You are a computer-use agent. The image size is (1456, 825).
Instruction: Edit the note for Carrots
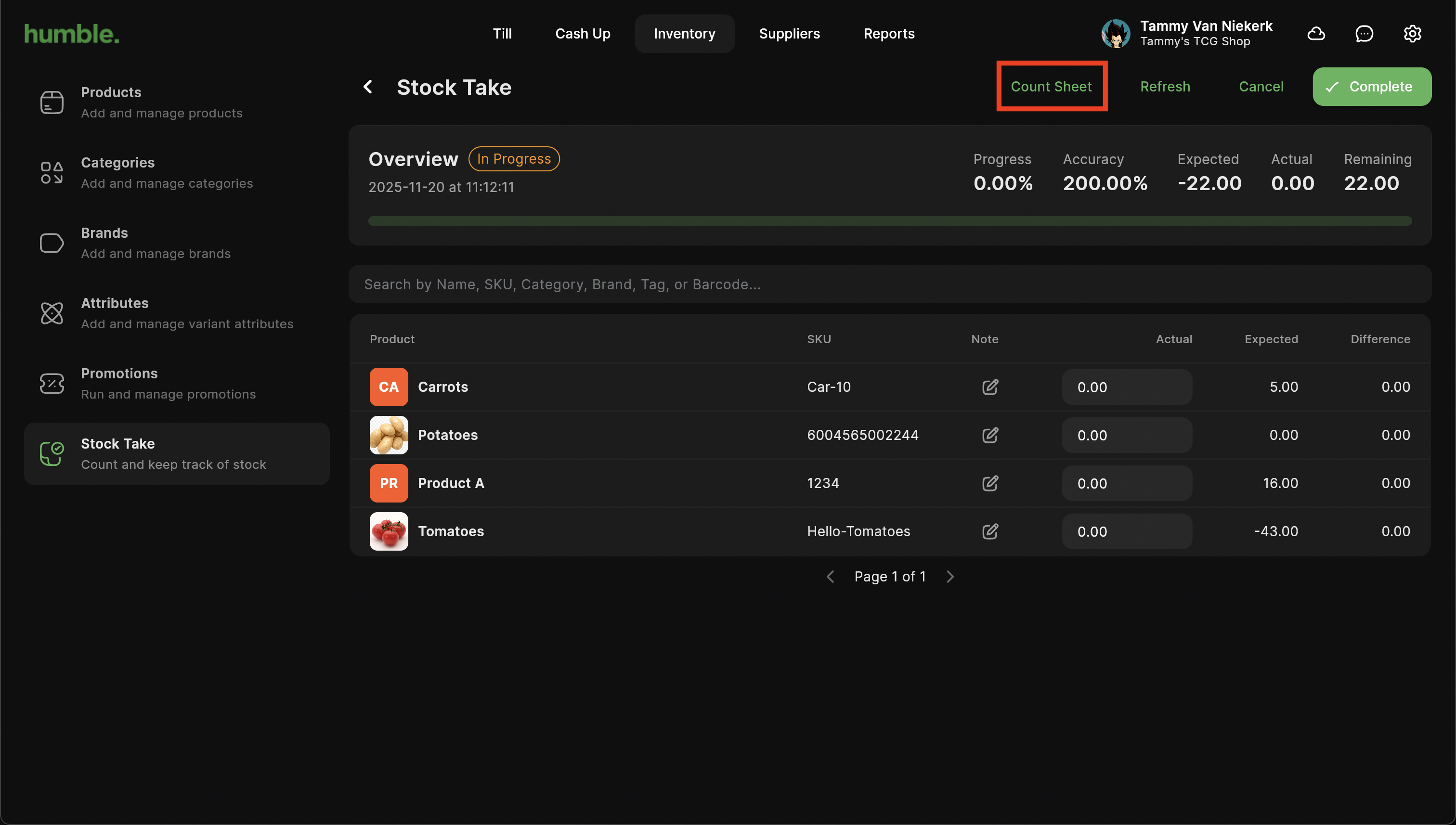pyautogui.click(x=989, y=387)
